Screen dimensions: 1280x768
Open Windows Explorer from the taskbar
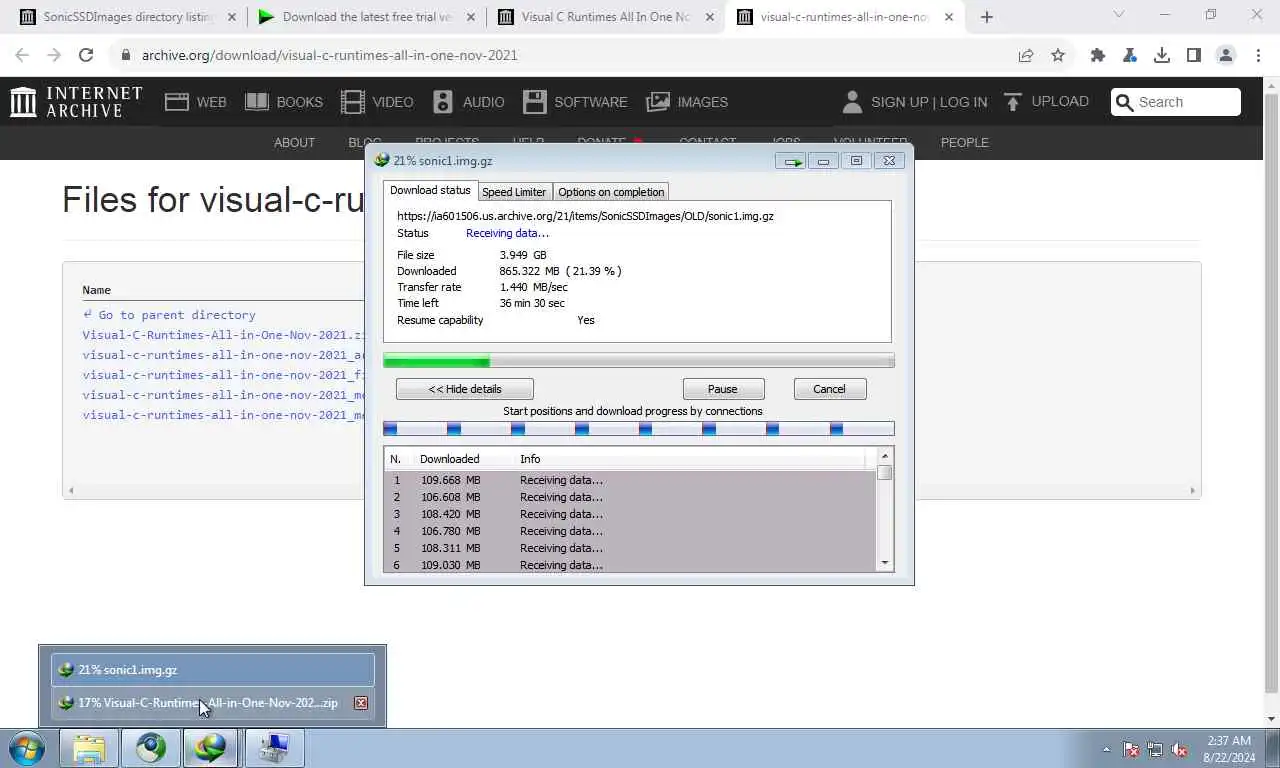(x=89, y=748)
